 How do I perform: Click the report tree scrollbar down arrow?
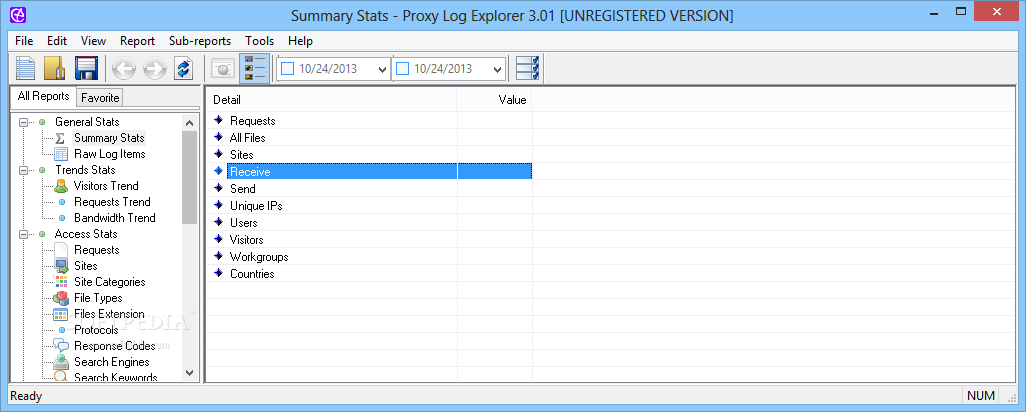point(190,373)
